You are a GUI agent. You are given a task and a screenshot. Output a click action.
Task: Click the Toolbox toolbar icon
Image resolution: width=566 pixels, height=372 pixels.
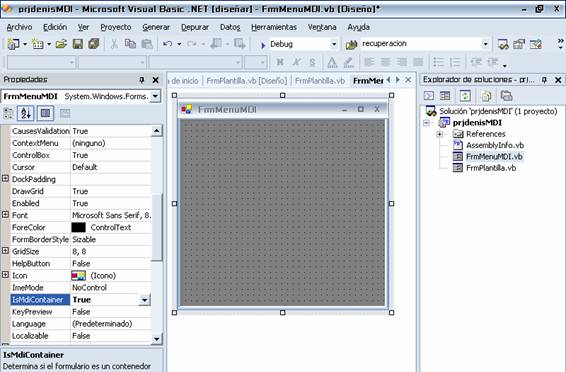coord(536,44)
